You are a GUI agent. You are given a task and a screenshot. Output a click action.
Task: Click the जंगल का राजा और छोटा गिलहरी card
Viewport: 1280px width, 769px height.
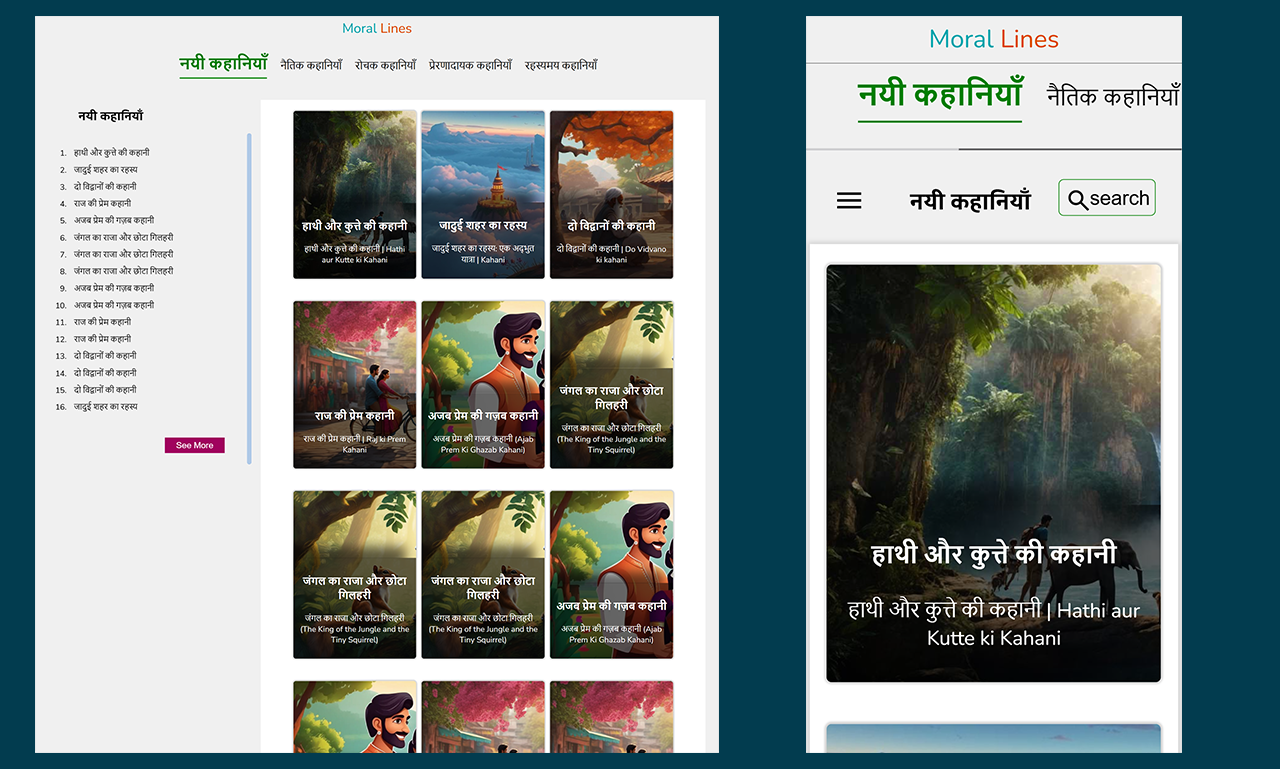[611, 385]
